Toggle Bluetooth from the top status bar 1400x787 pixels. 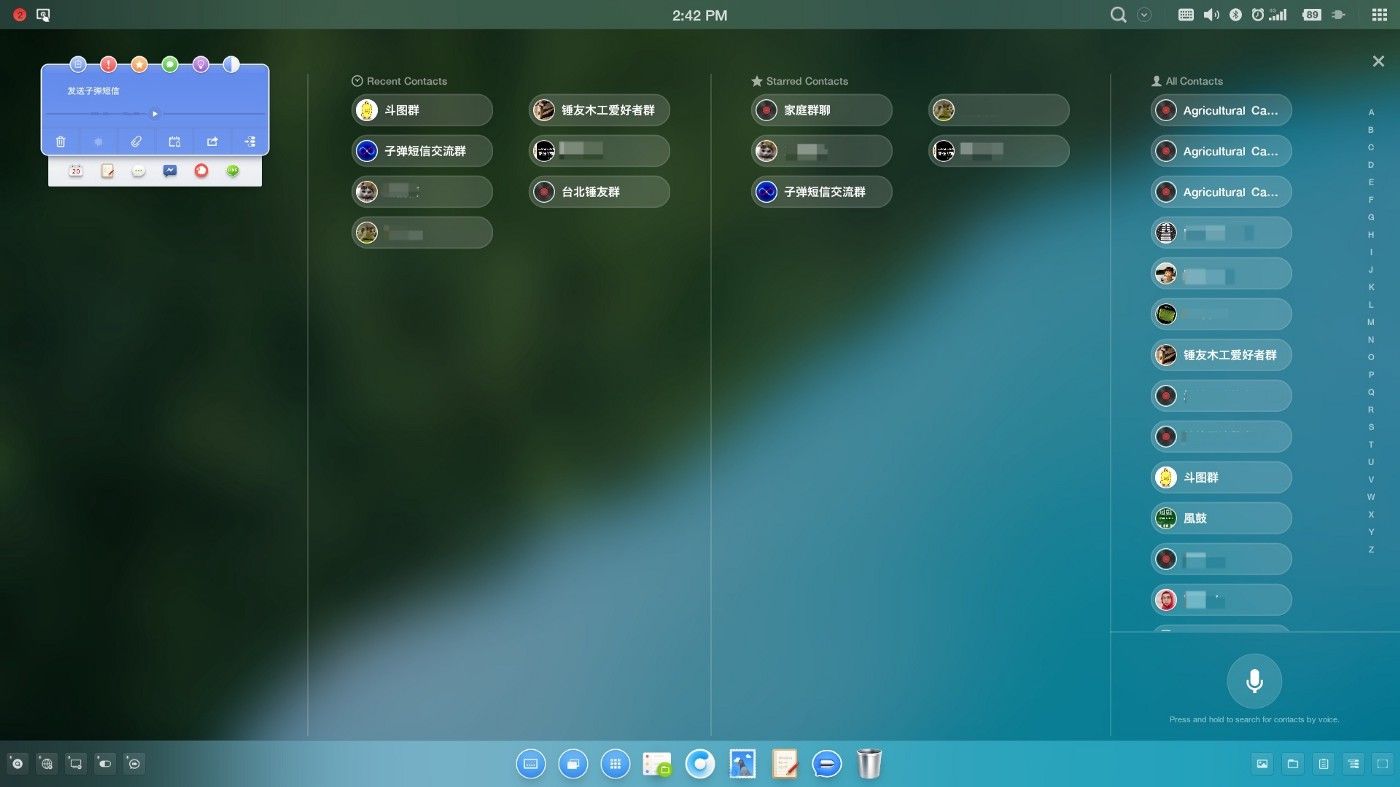pos(1235,15)
